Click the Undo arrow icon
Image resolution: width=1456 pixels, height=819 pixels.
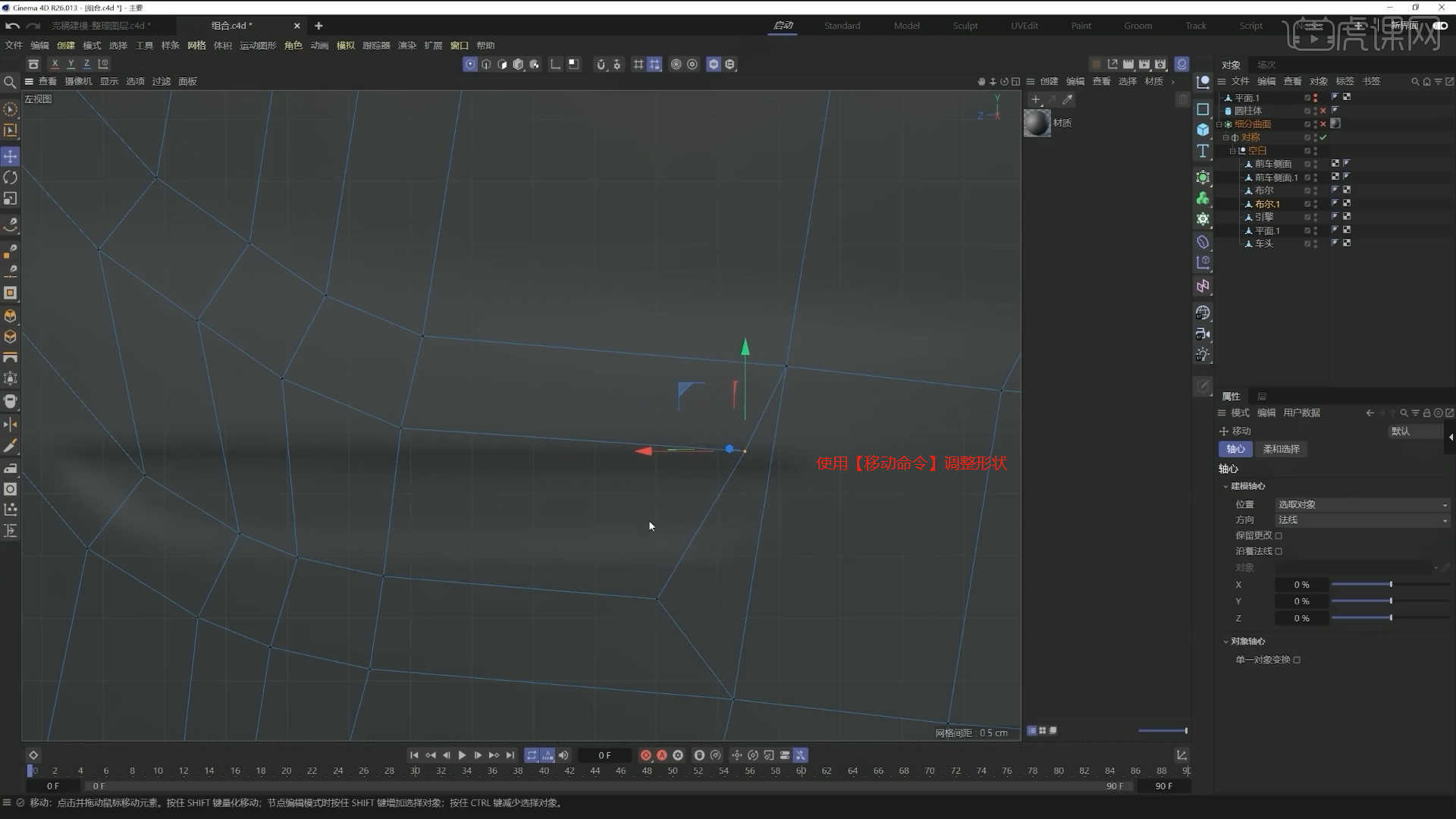[12, 26]
